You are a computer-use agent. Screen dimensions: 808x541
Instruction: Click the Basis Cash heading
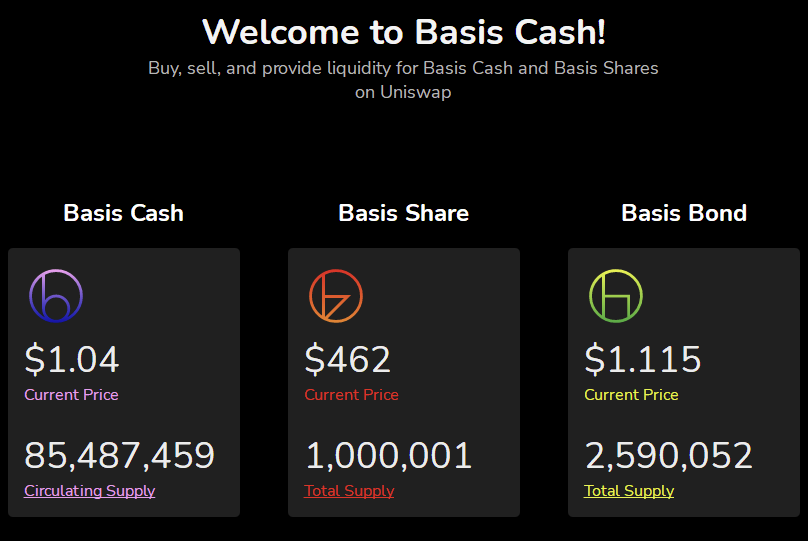pos(124,213)
